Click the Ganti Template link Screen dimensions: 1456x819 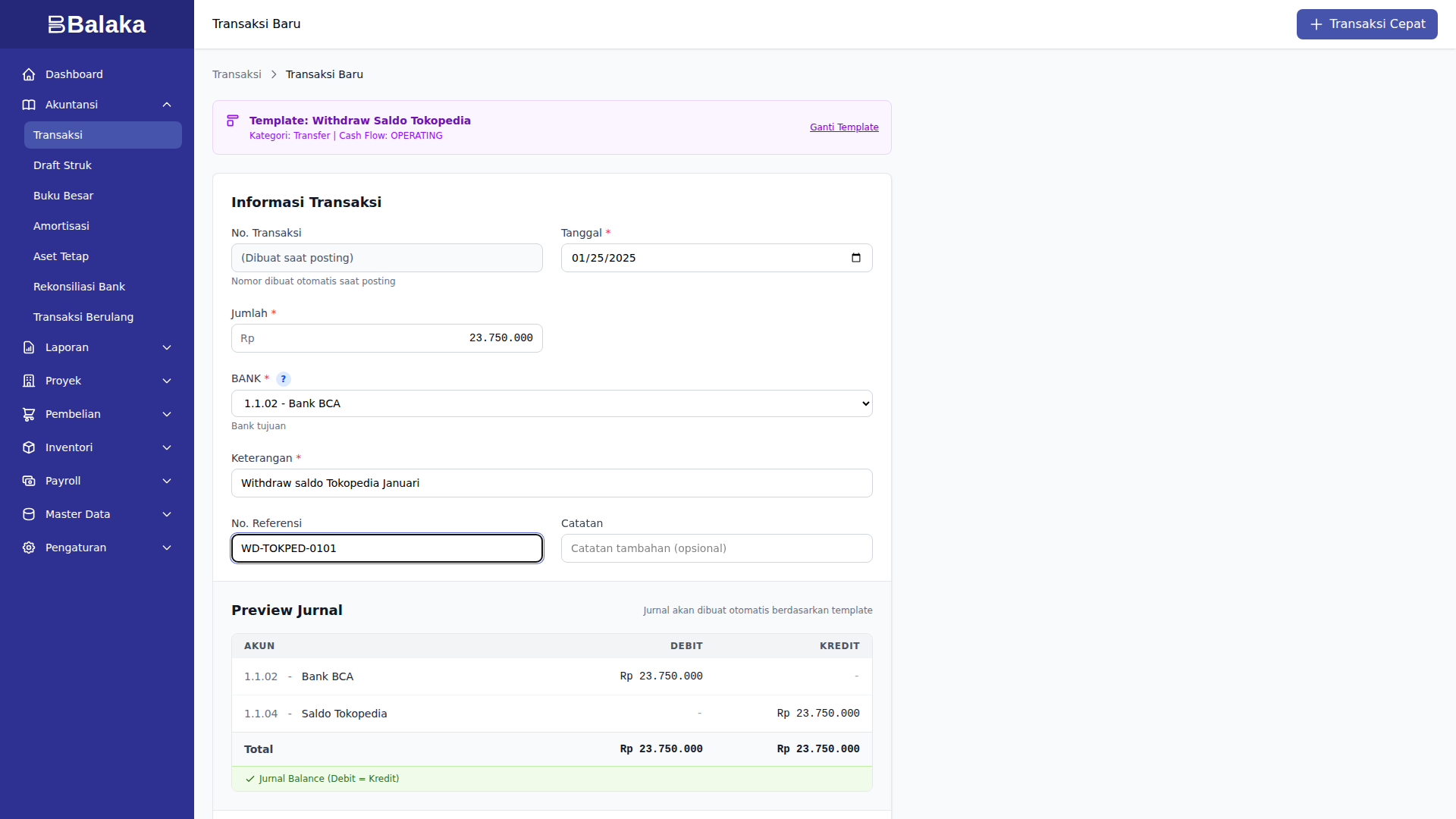(844, 127)
